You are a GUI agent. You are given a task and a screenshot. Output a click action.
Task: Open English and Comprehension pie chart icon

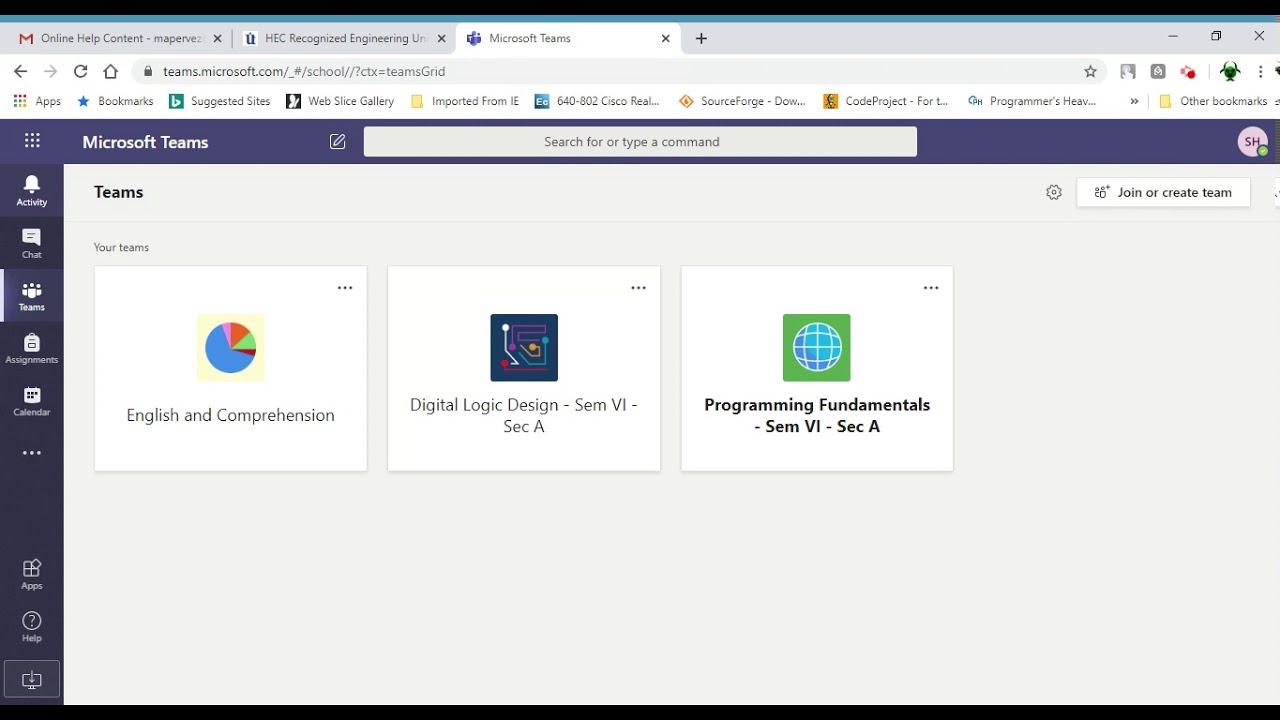pyautogui.click(x=231, y=348)
